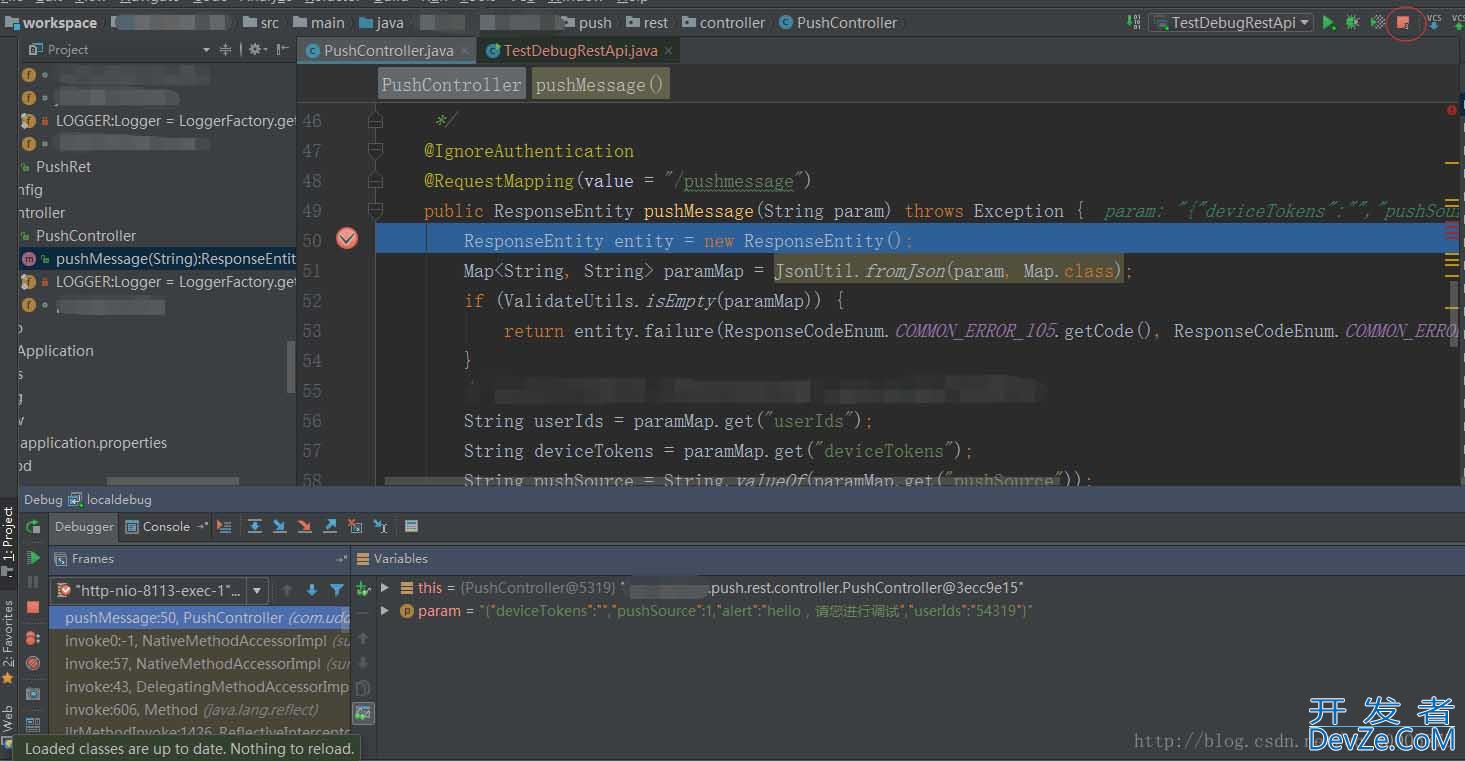1465x761 pixels.
Task: Select PushRet in the project tree
Action: tap(63, 167)
